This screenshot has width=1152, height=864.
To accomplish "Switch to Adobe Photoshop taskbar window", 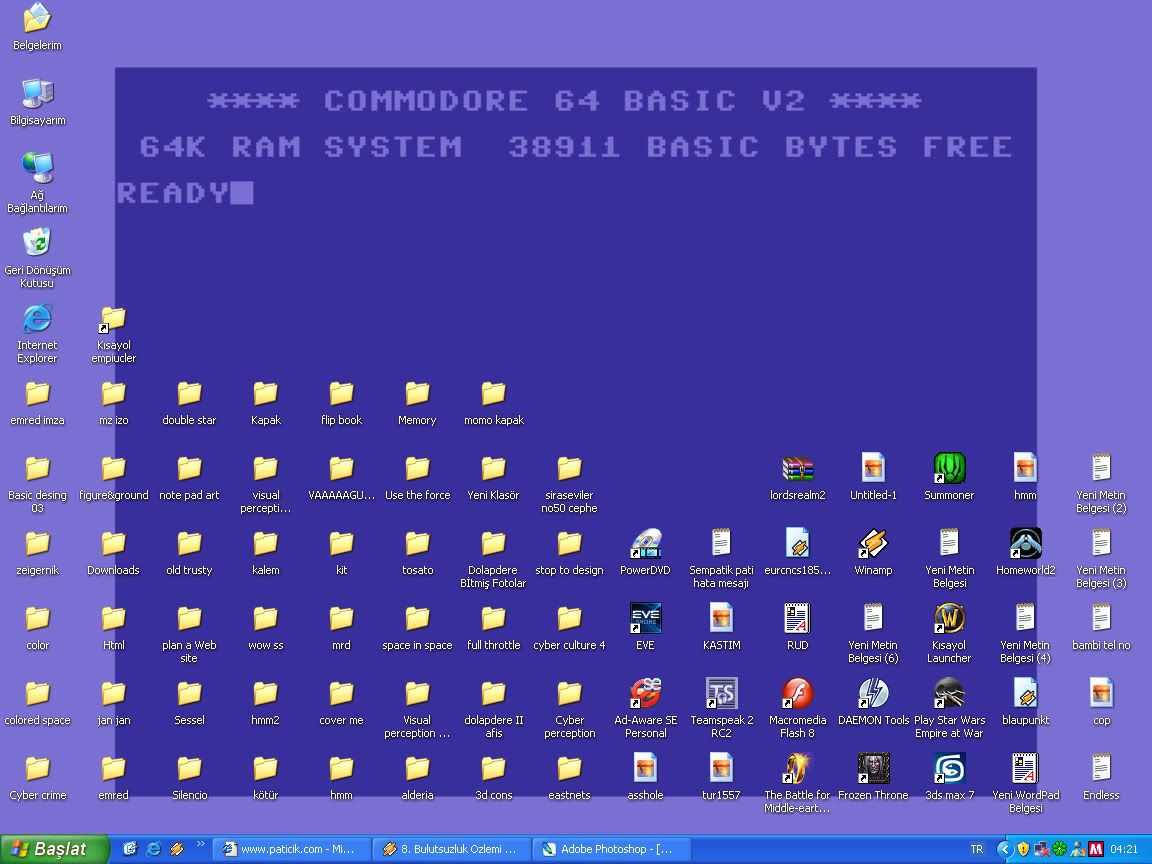I will pos(611,849).
